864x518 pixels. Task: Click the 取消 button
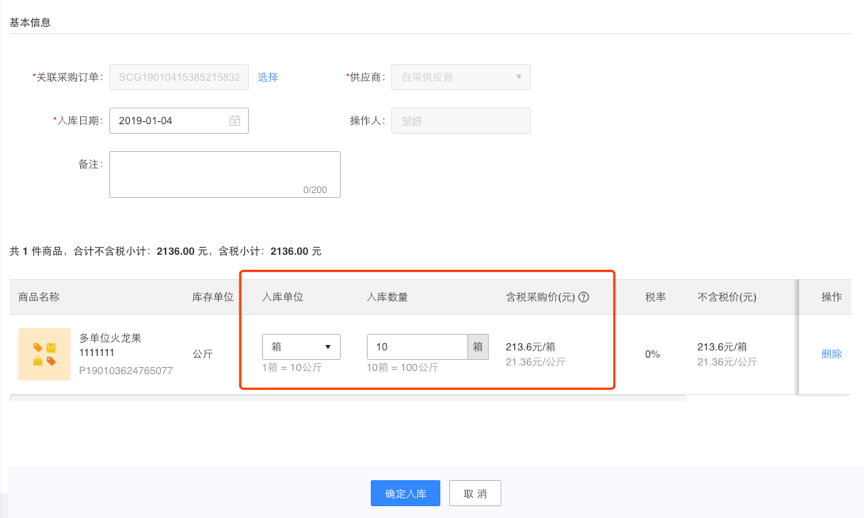(475, 494)
